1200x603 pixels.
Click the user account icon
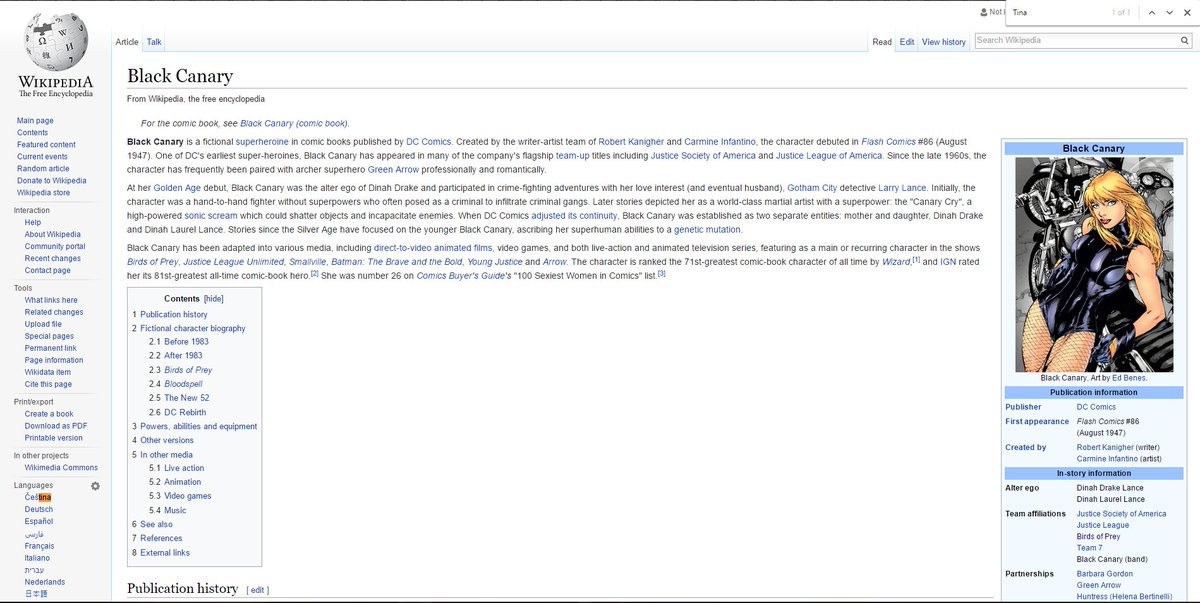point(982,12)
